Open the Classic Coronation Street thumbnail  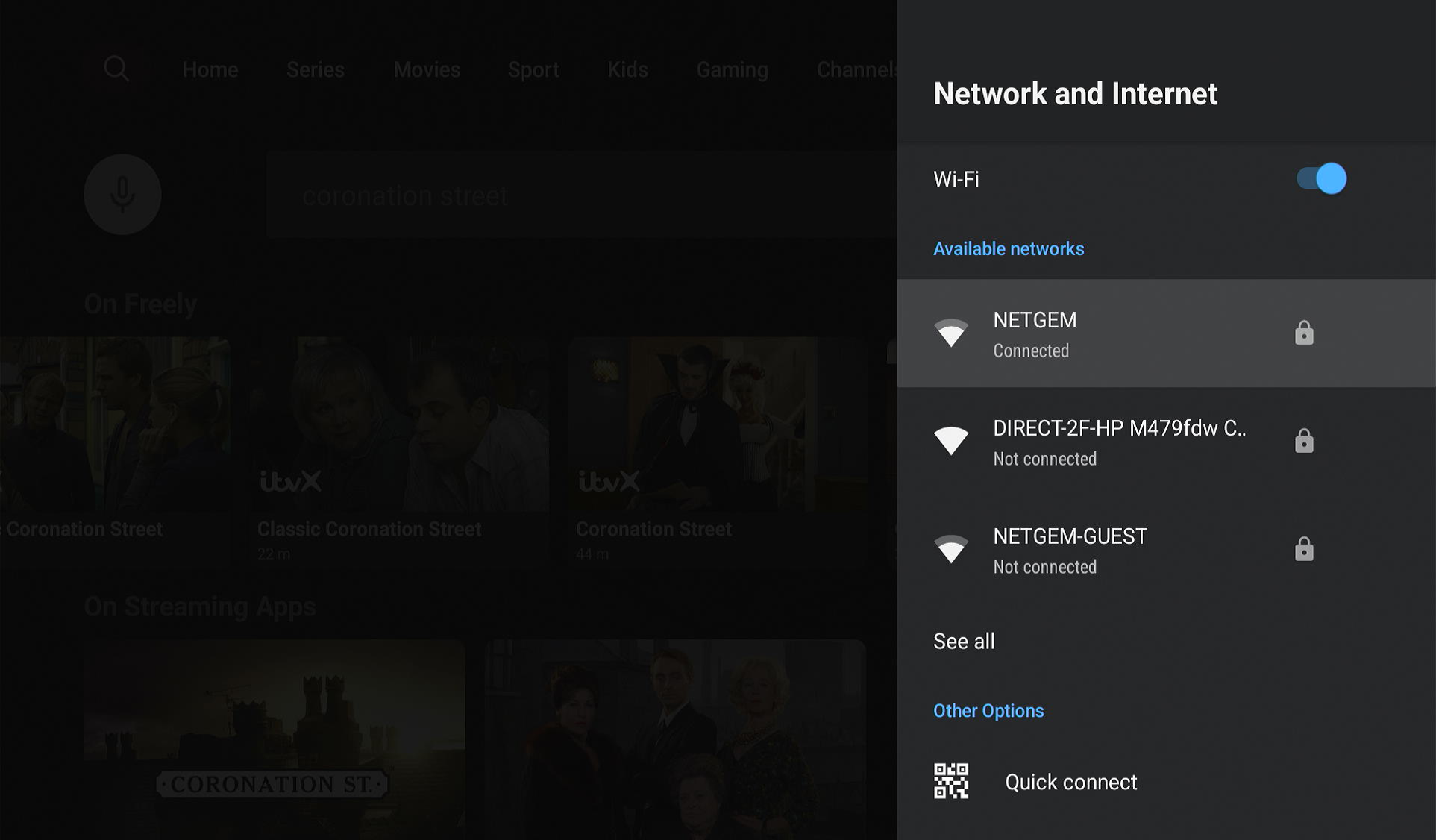399,424
